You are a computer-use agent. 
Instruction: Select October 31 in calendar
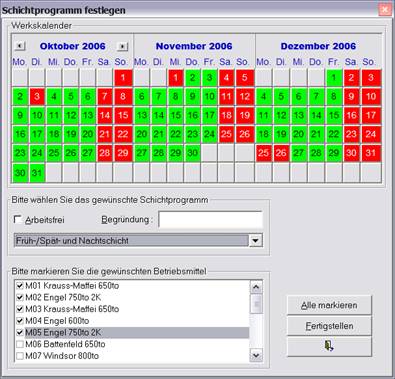point(37,172)
